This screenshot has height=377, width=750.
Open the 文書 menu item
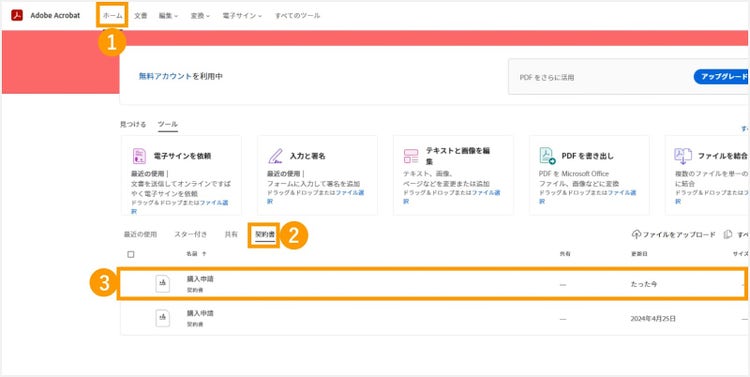(141, 15)
